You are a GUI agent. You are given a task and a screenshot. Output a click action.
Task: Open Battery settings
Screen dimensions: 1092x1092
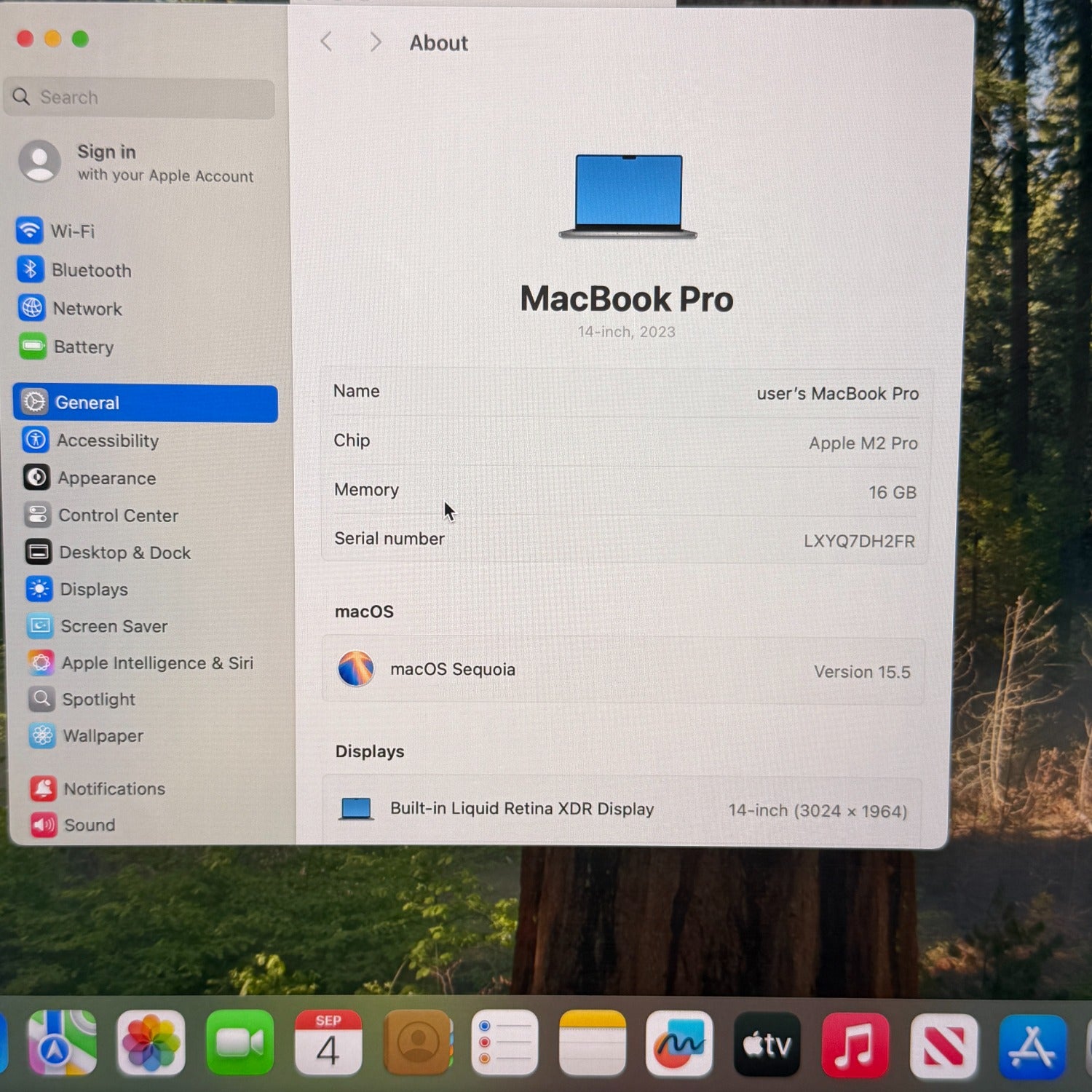click(x=83, y=347)
